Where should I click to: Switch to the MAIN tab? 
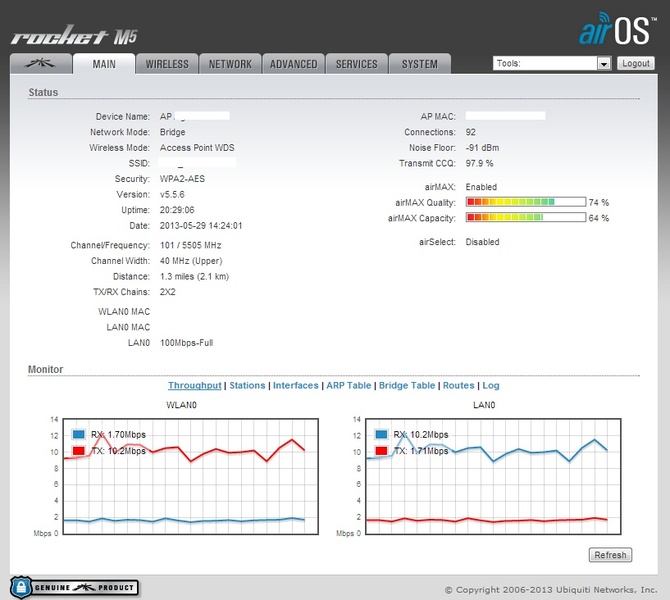104,64
